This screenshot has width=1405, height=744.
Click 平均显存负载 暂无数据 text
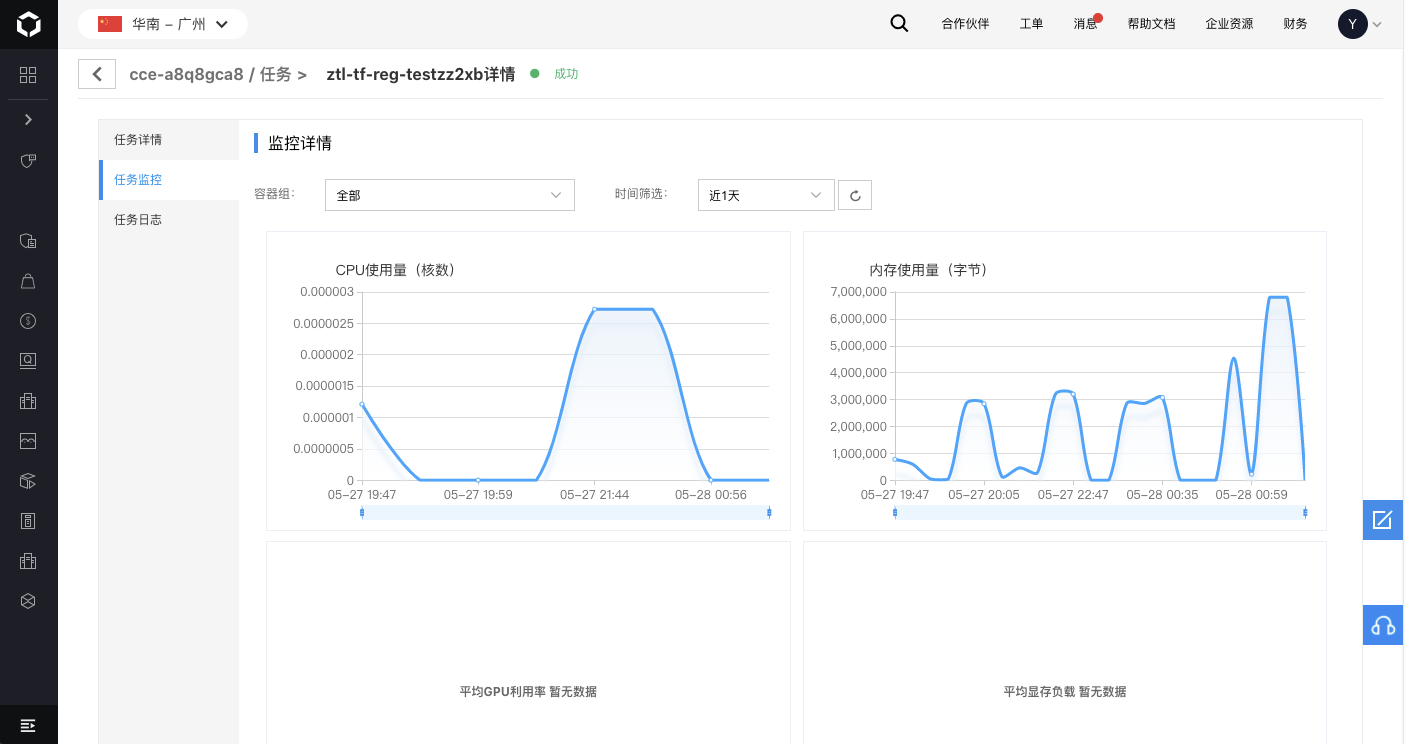(x=1065, y=691)
